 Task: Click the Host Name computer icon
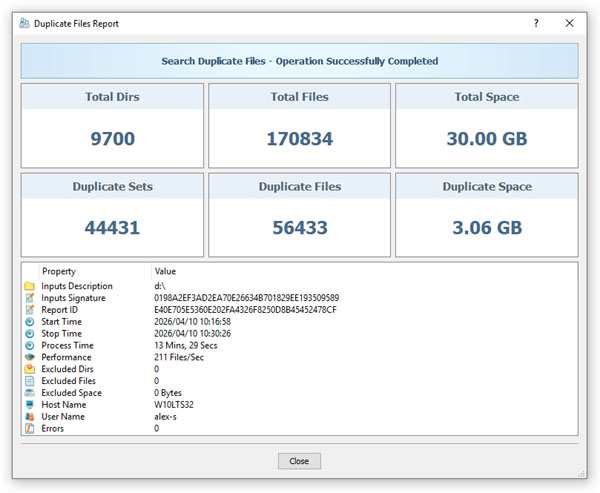[x=29, y=405]
